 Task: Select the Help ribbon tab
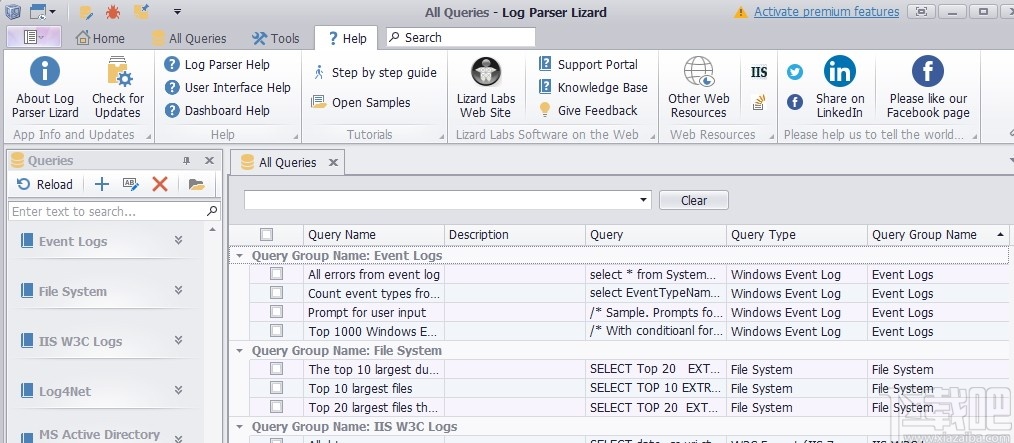pos(348,38)
